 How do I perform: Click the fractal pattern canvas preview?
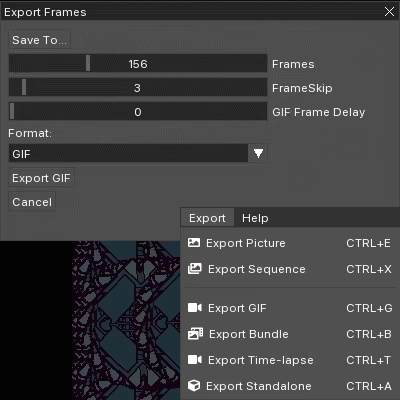click(127, 320)
